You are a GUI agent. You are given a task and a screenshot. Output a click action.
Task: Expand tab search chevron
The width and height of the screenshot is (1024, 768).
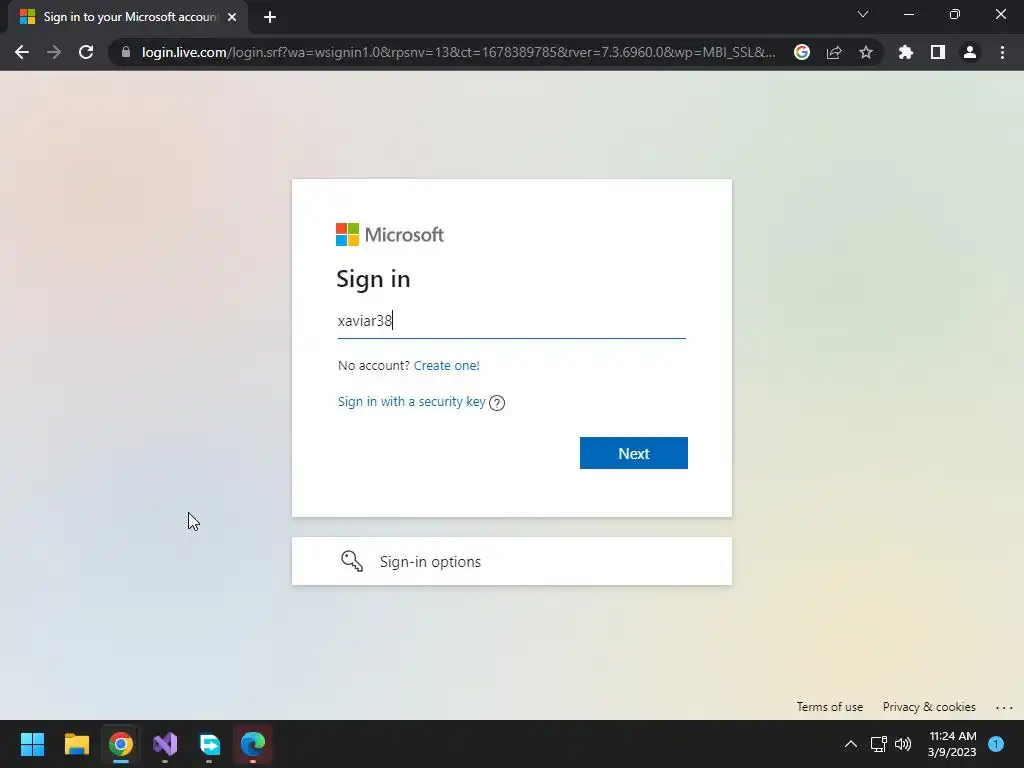coord(863,14)
